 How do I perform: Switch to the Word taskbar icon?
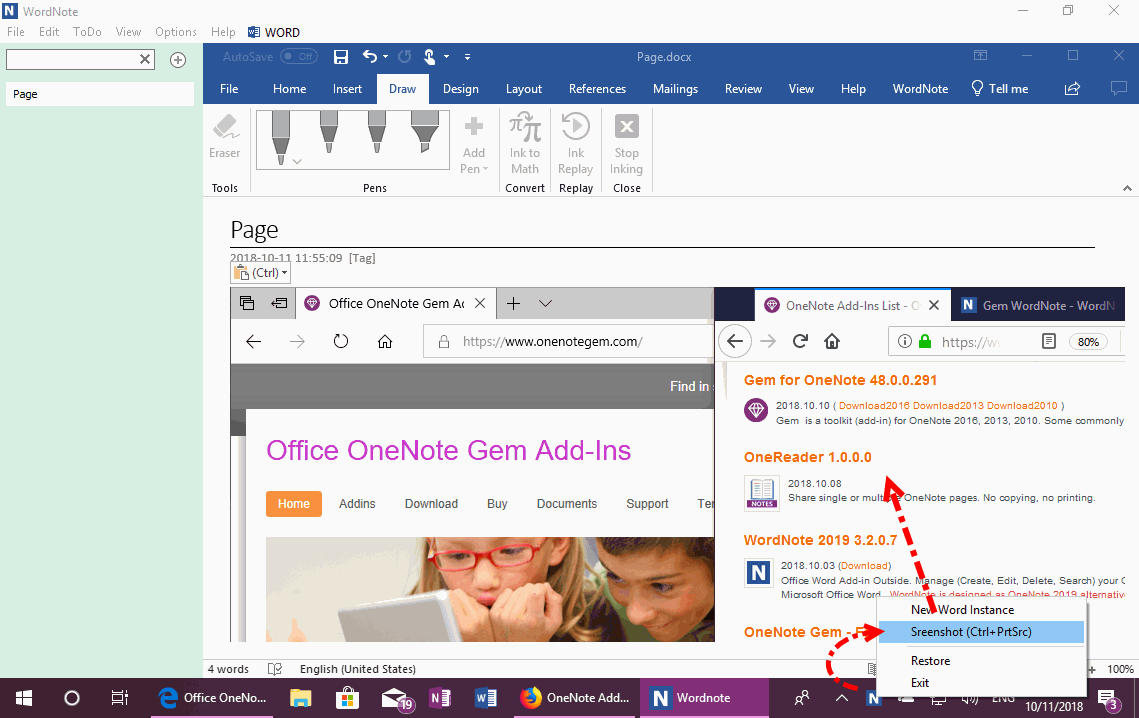pyautogui.click(x=486, y=698)
